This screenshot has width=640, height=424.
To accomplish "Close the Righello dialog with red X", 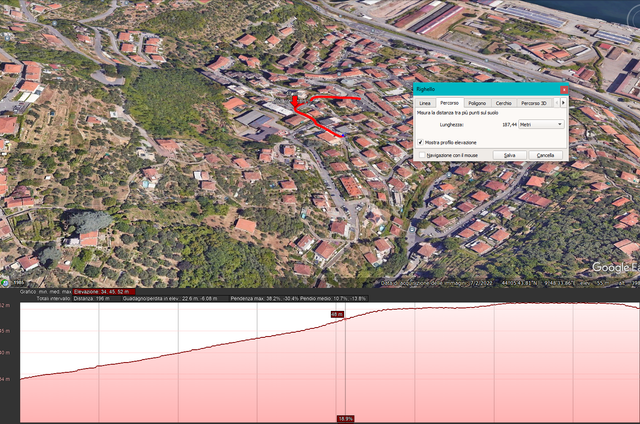I will pos(564,89).
